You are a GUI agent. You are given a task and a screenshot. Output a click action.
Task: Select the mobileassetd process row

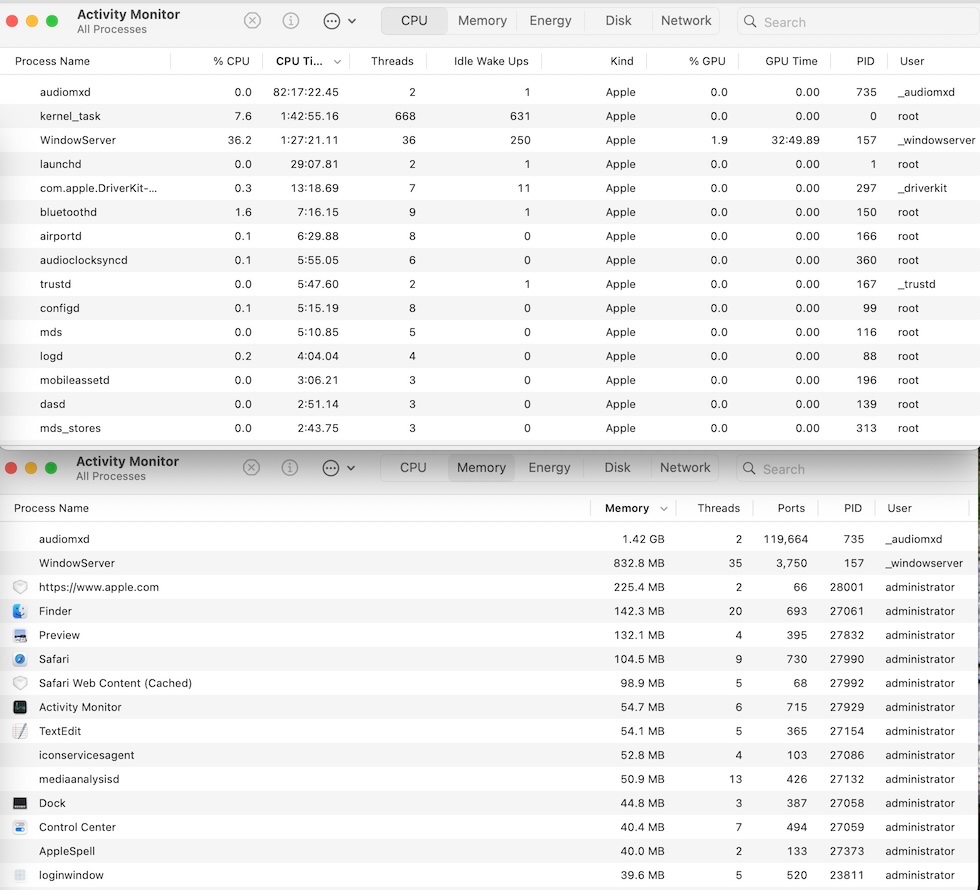[490, 380]
